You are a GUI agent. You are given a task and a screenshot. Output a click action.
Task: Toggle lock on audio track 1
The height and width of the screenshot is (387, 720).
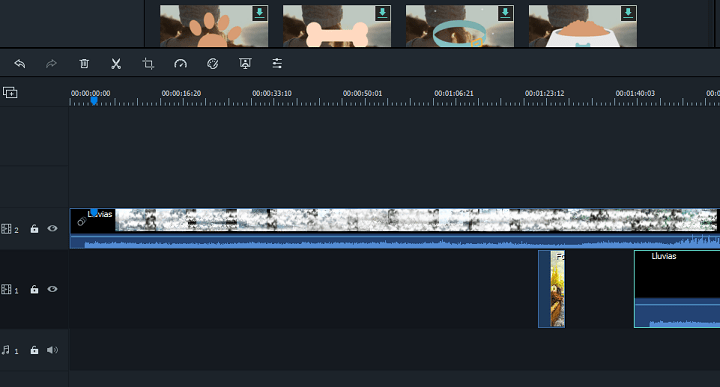coord(34,350)
